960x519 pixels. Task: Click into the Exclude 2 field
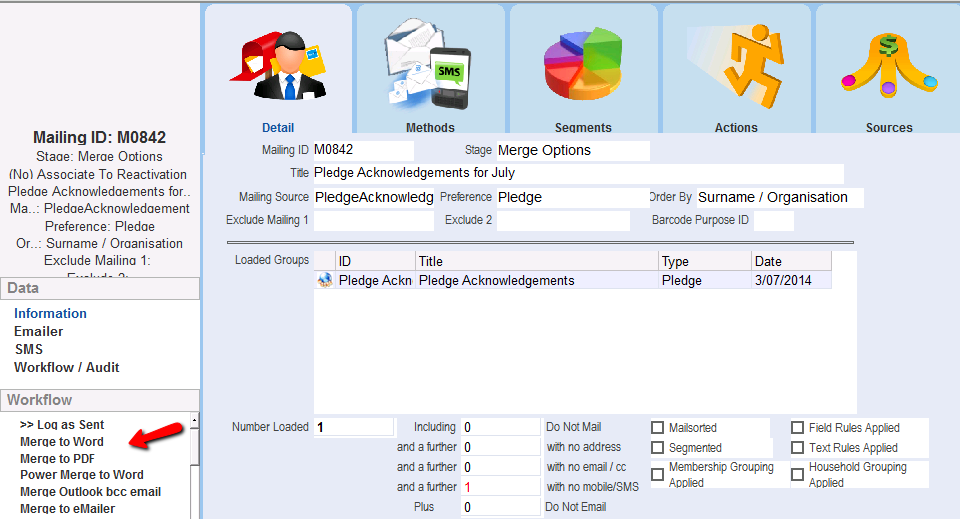(563, 220)
